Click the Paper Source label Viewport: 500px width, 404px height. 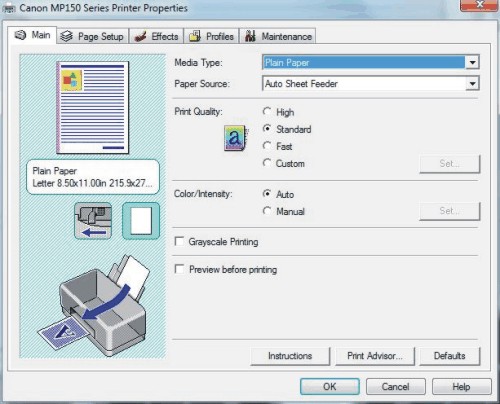pyautogui.click(x=202, y=84)
